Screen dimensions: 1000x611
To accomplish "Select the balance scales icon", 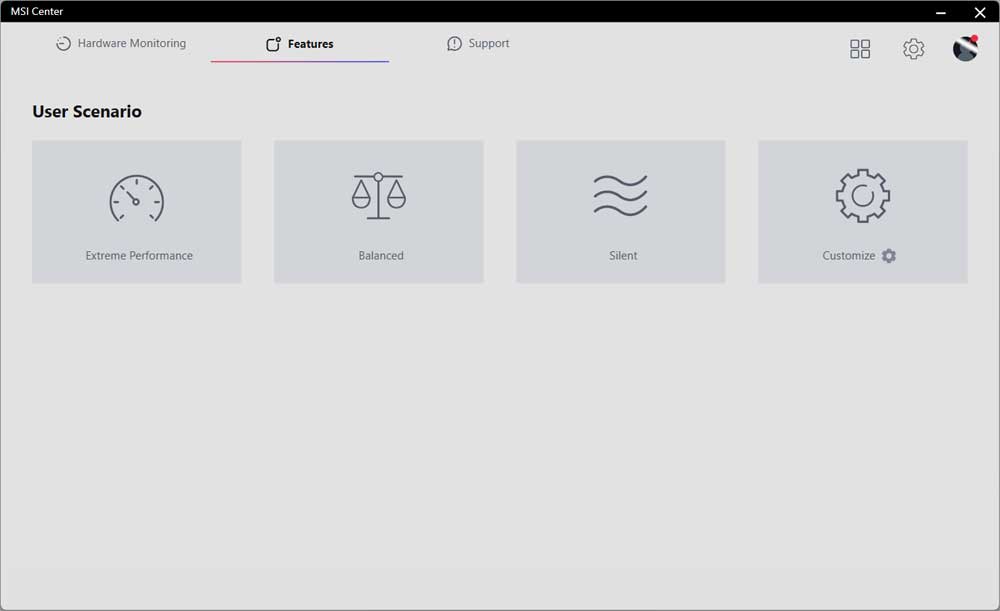I will [x=378, y=196].
